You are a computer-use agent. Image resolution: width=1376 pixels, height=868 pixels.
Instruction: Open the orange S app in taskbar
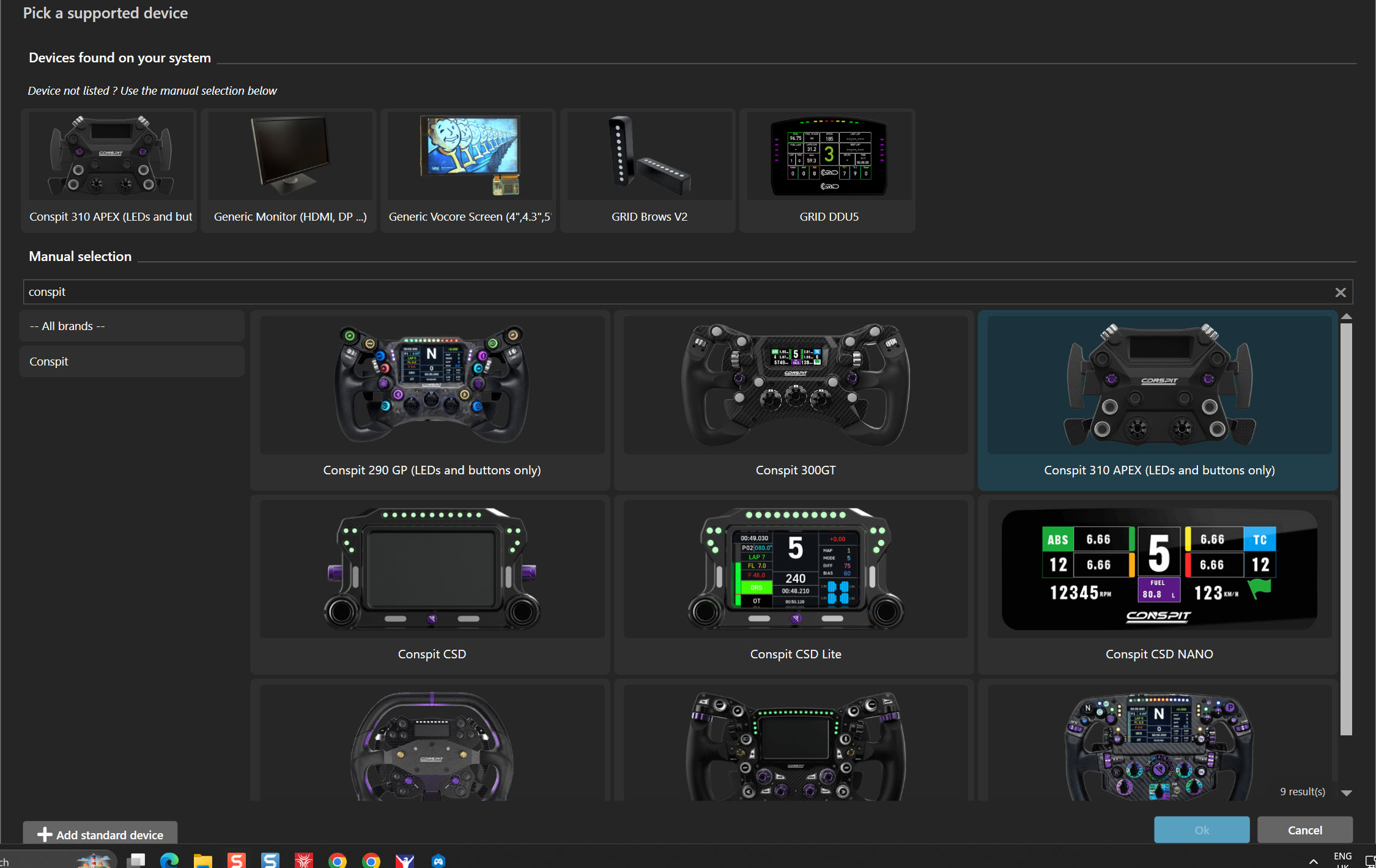(x=237, y=860)
